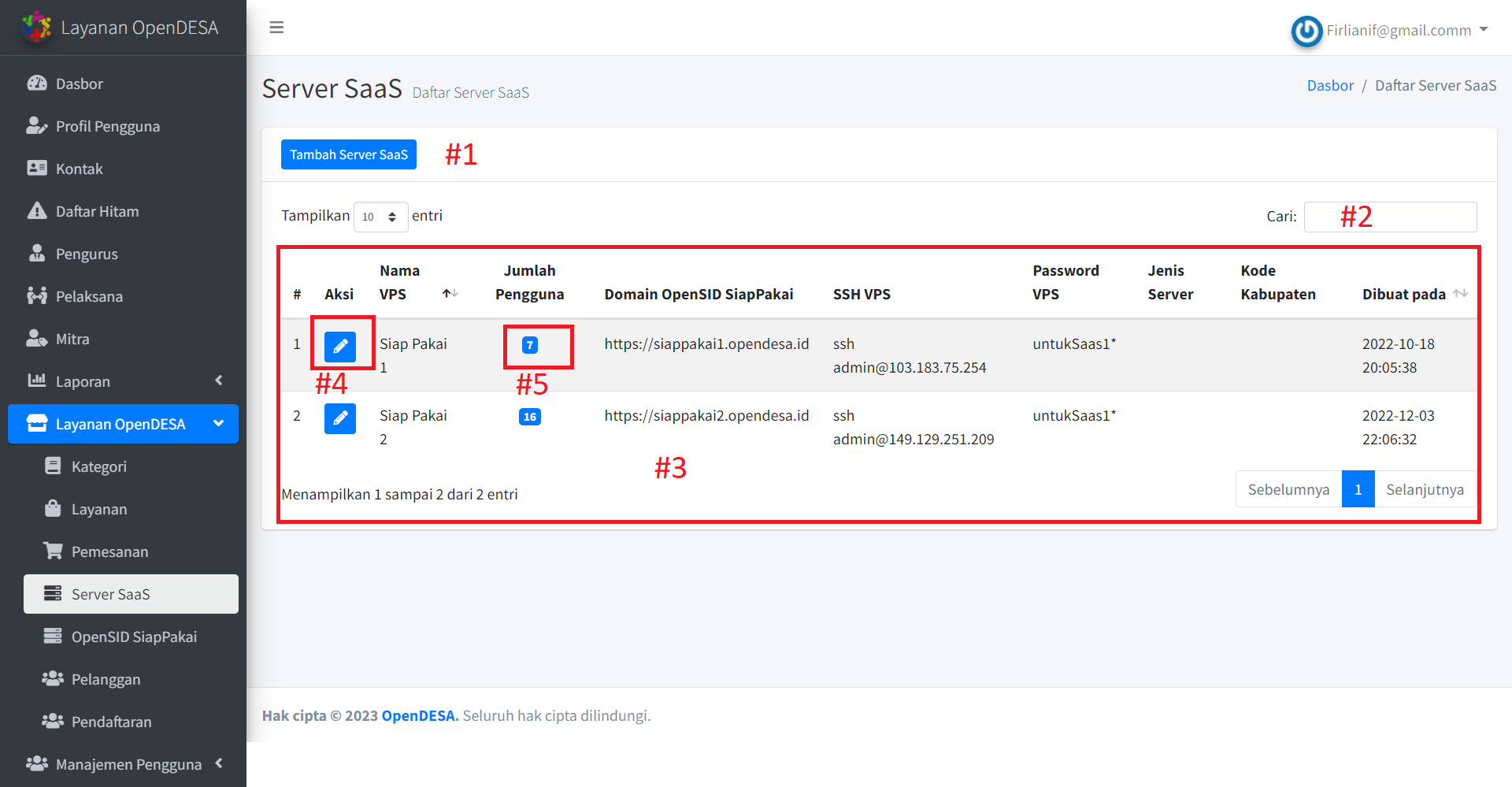Click the Pengurus person icon
The width and height of the screenshot is (1512, 787).
(37, 254)
